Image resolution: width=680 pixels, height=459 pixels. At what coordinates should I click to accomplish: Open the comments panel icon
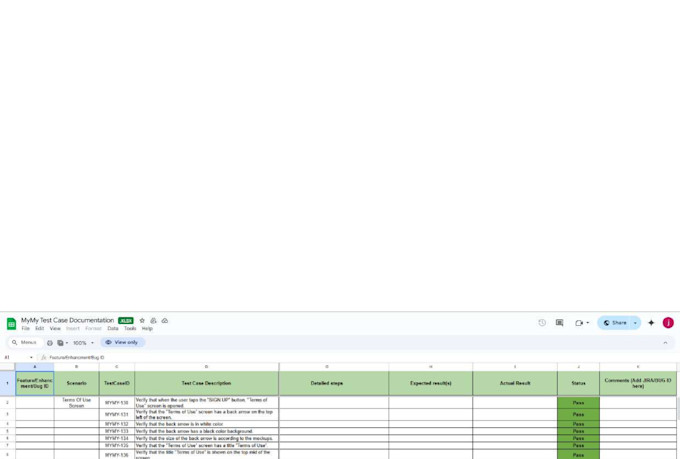coord(559,323)
